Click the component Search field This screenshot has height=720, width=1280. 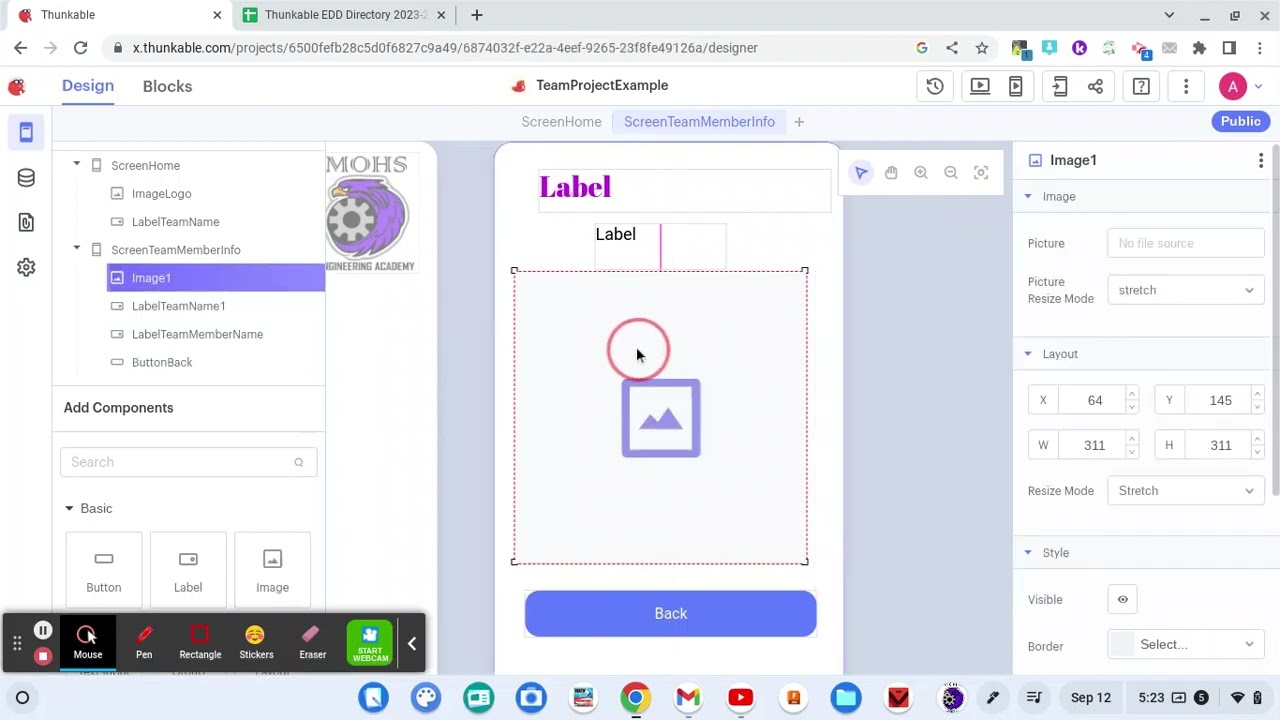[x=188, y=462]
